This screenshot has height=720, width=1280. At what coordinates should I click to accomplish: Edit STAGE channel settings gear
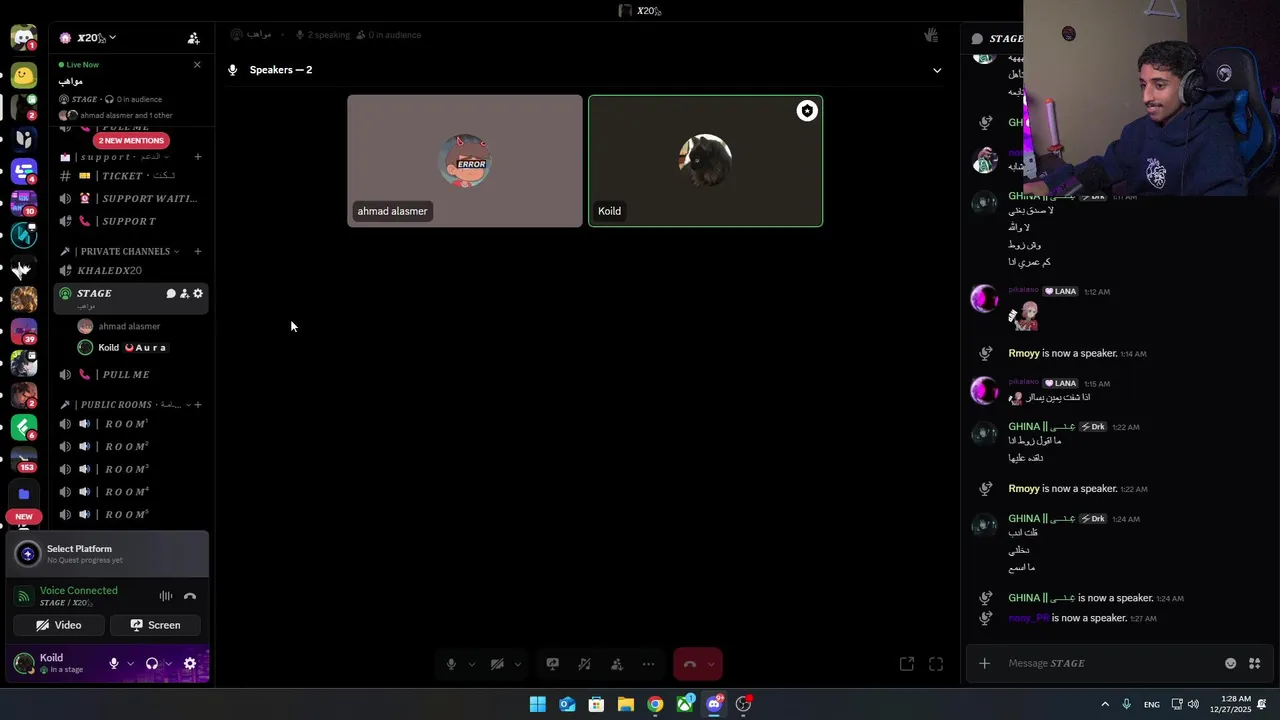click(198, 294)
